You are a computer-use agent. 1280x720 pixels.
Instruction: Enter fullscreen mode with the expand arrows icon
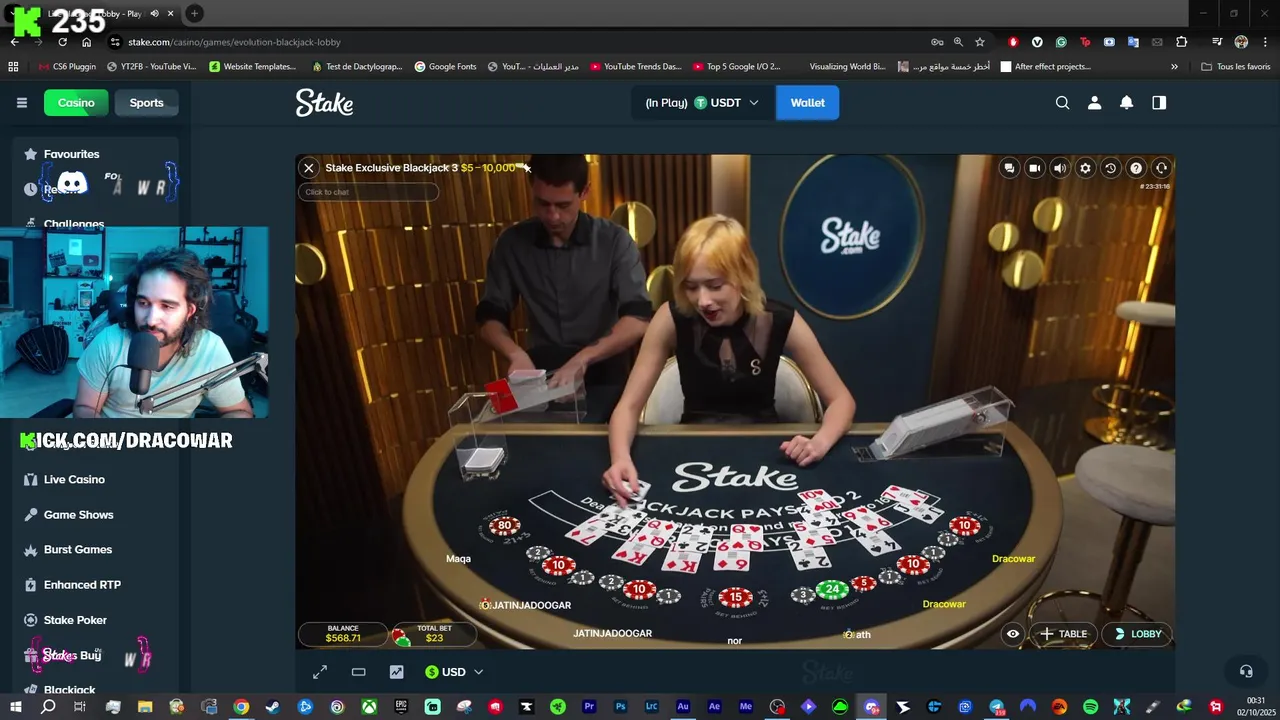point(320,672)
